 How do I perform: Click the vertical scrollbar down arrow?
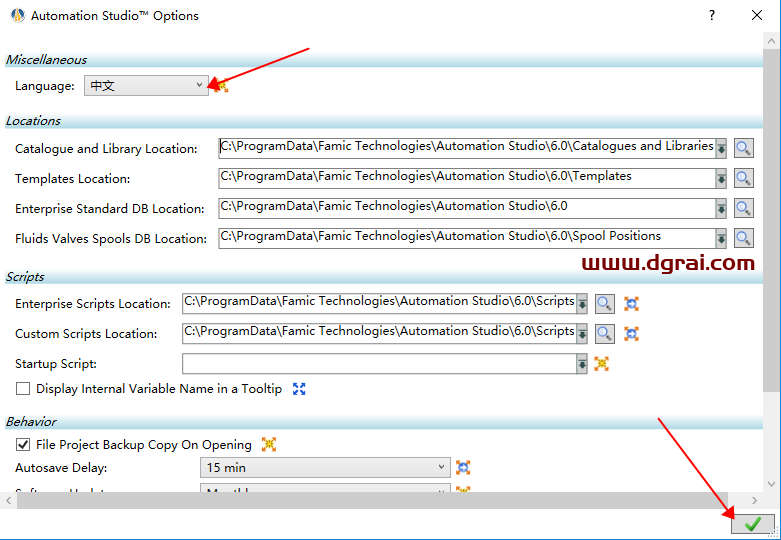tap(772, 484)
